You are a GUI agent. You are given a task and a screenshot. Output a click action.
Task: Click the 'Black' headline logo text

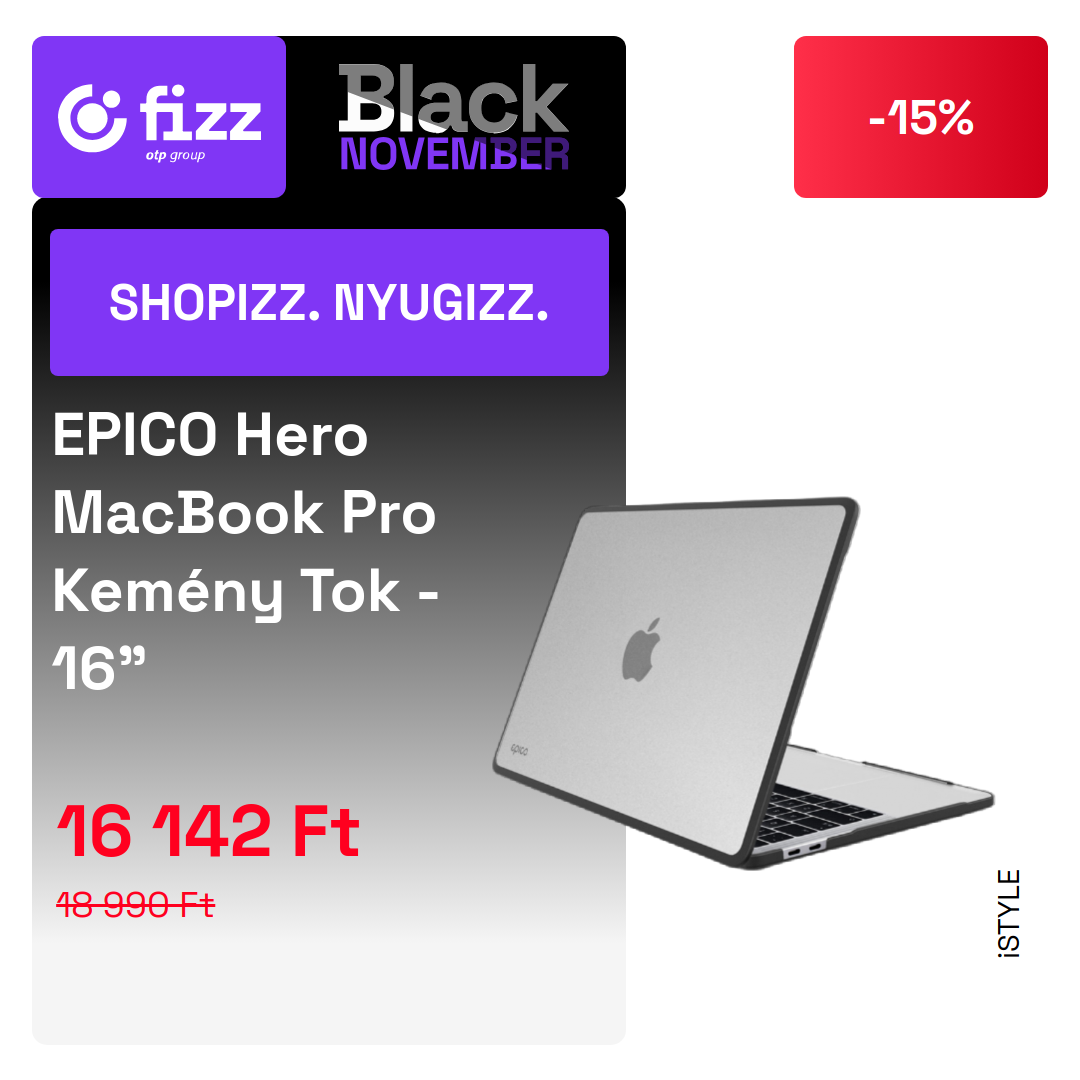click(x=453, y=98)
